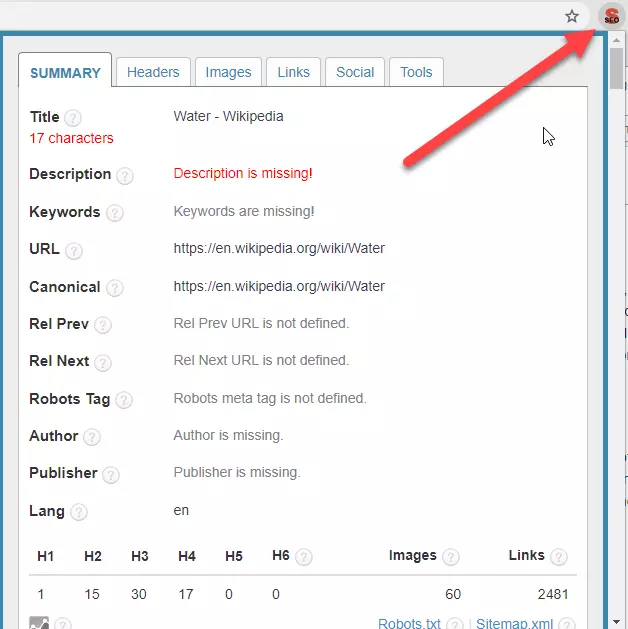Click the scrollbar down arrow
Image resolution: width=628 pixels, height=629 pixels.
[x=616, y=622]
